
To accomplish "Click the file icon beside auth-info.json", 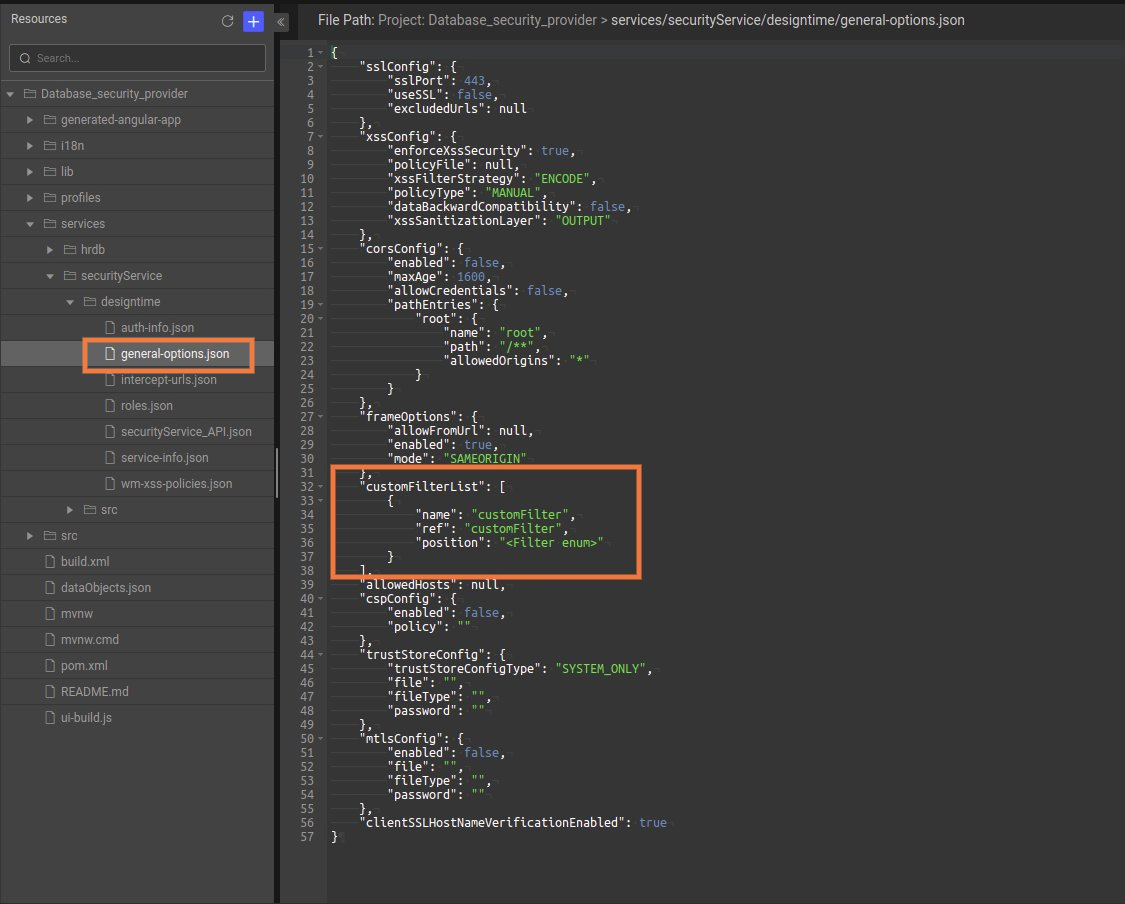I will pos(110,327).
